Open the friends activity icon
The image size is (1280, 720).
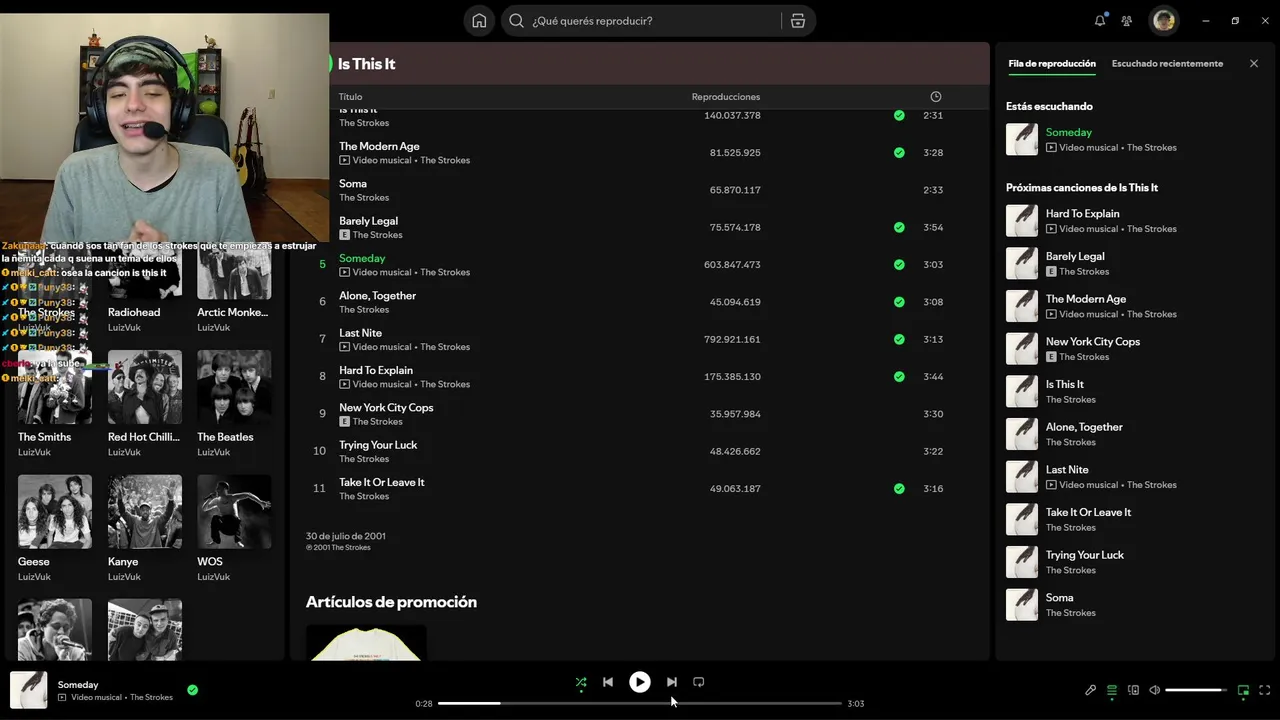pyautogui.click(x=1127, y=20)
